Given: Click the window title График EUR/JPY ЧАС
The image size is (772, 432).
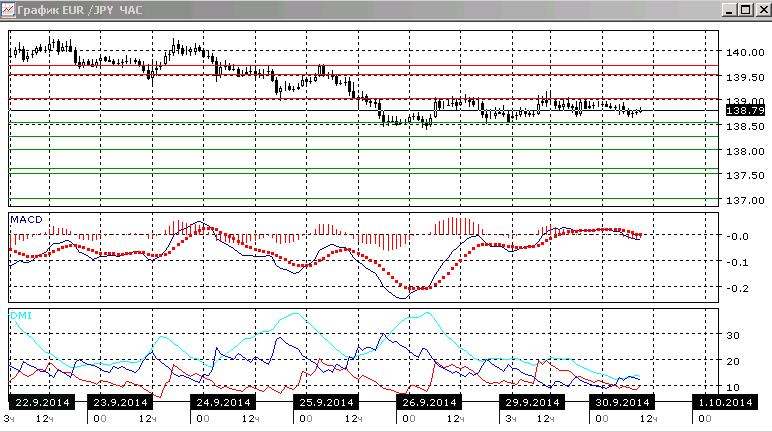Looking at the screenshot, I should point(80,10).
